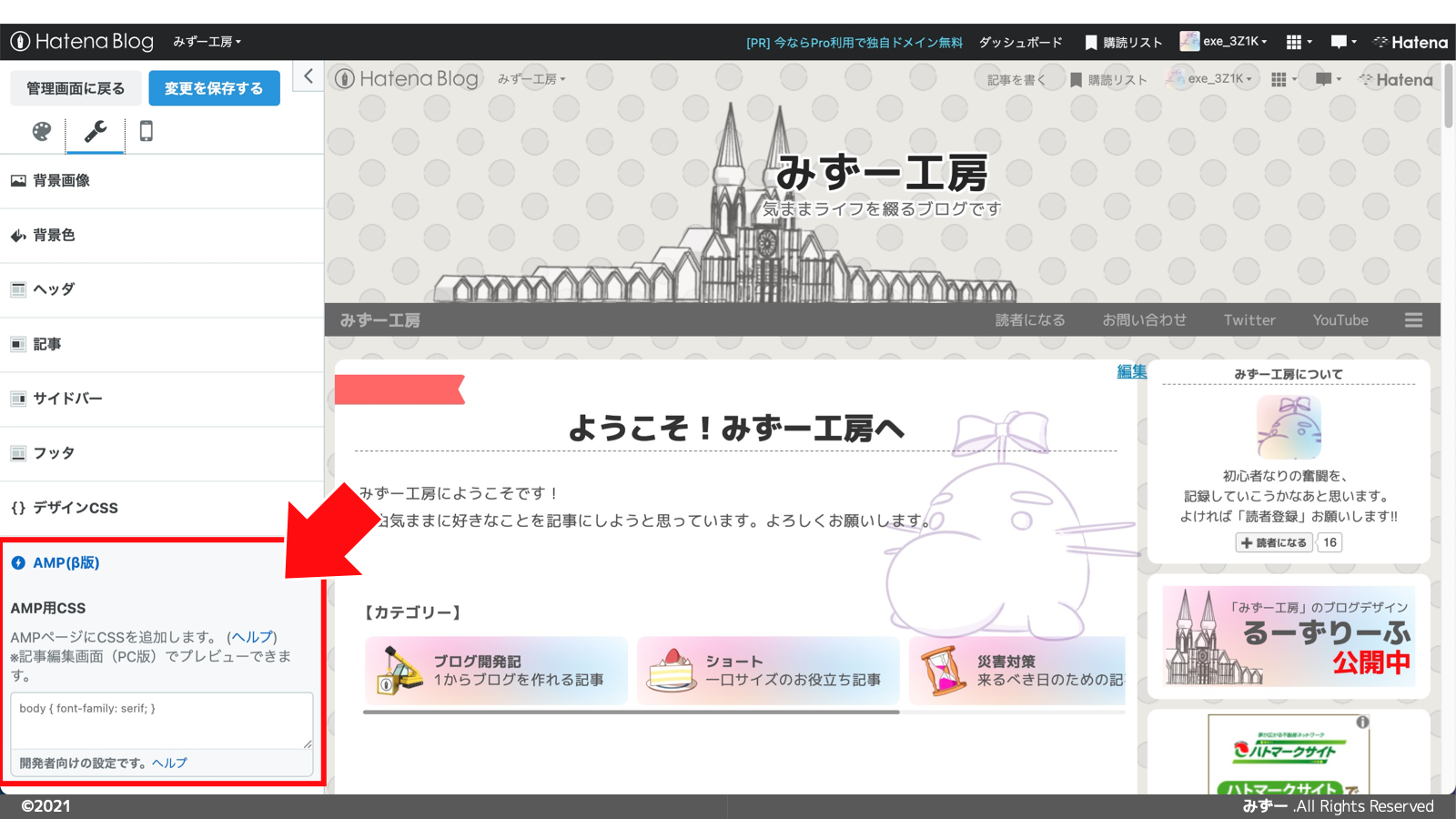Screen dimensions: 1456x819
Task: Expand the 背景画像 section
Action: (162, 181)
